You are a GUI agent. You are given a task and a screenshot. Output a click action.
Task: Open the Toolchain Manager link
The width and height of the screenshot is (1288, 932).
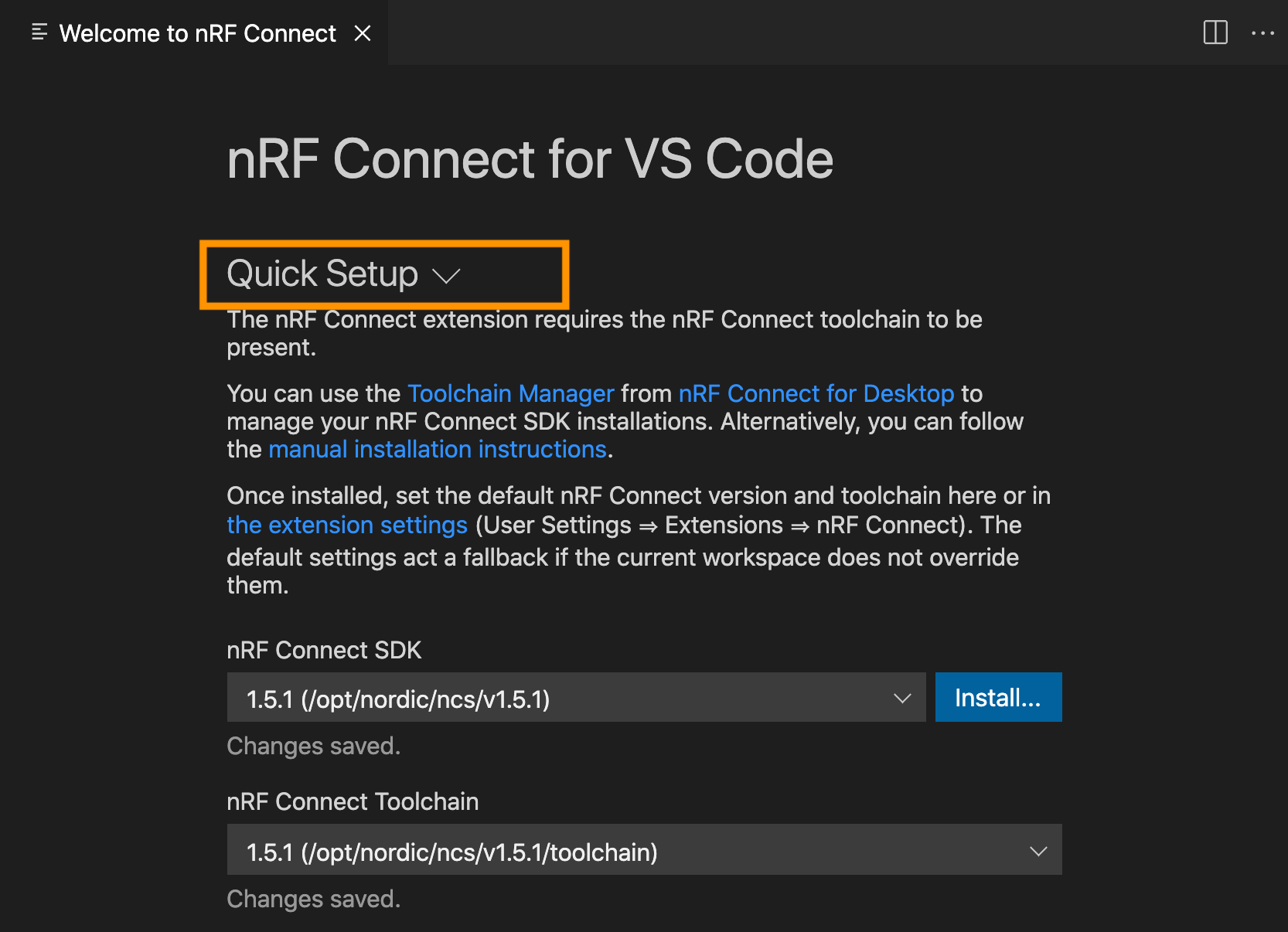[x=510, y=393]
